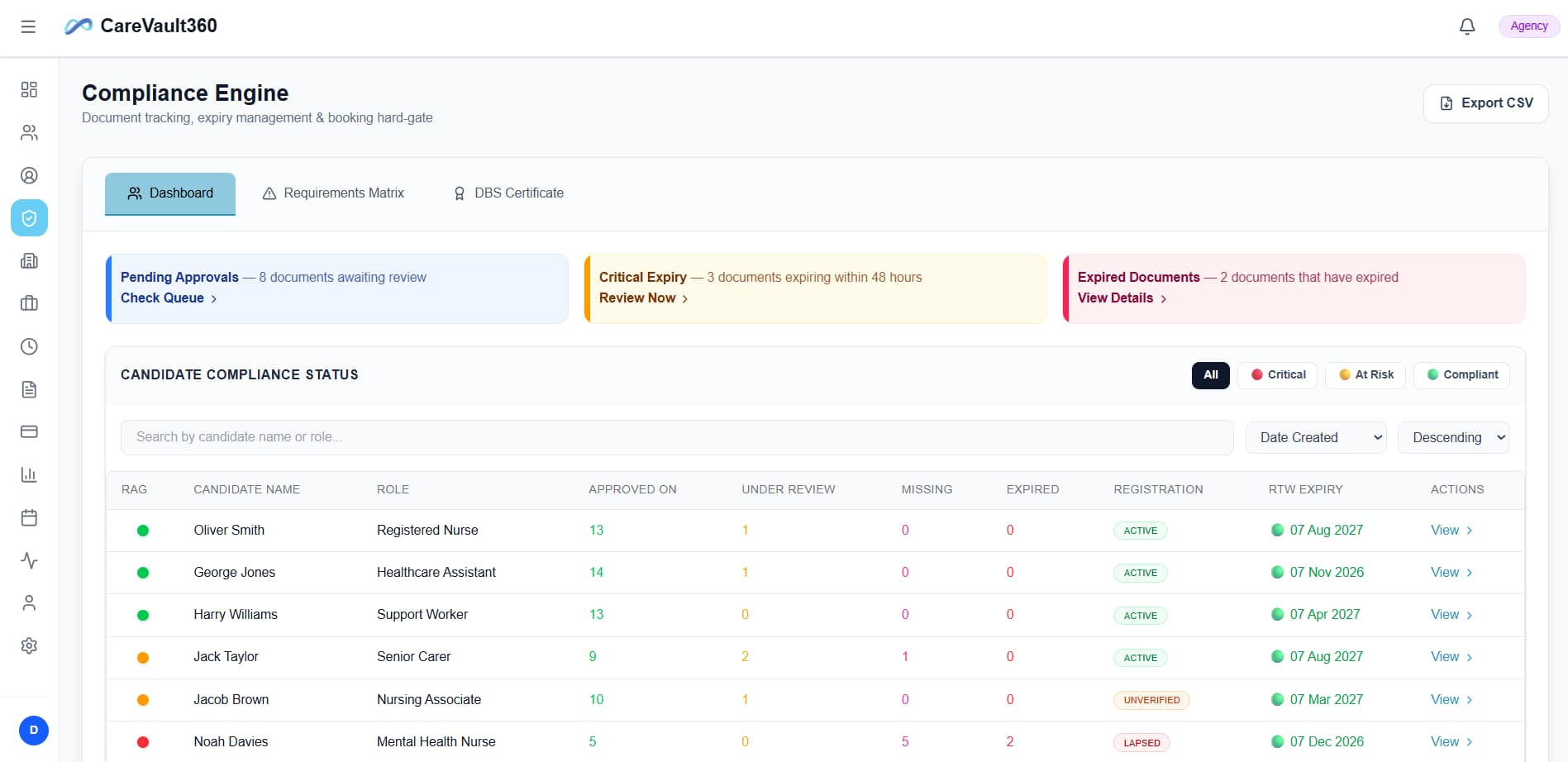Click the UNDER REVIEW column header

[x=789, y=489]
